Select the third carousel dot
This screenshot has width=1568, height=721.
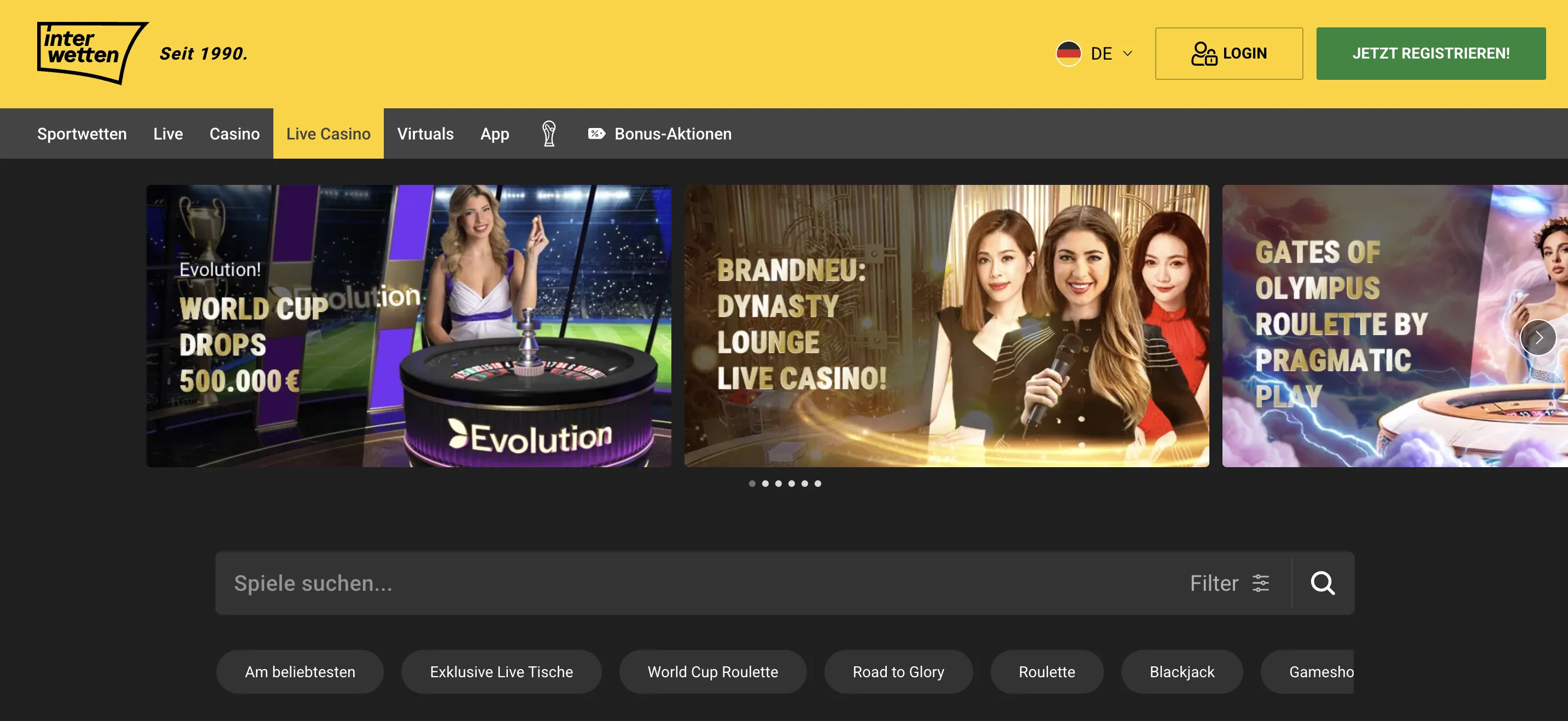pyautogui.click(x=779, y=484)
